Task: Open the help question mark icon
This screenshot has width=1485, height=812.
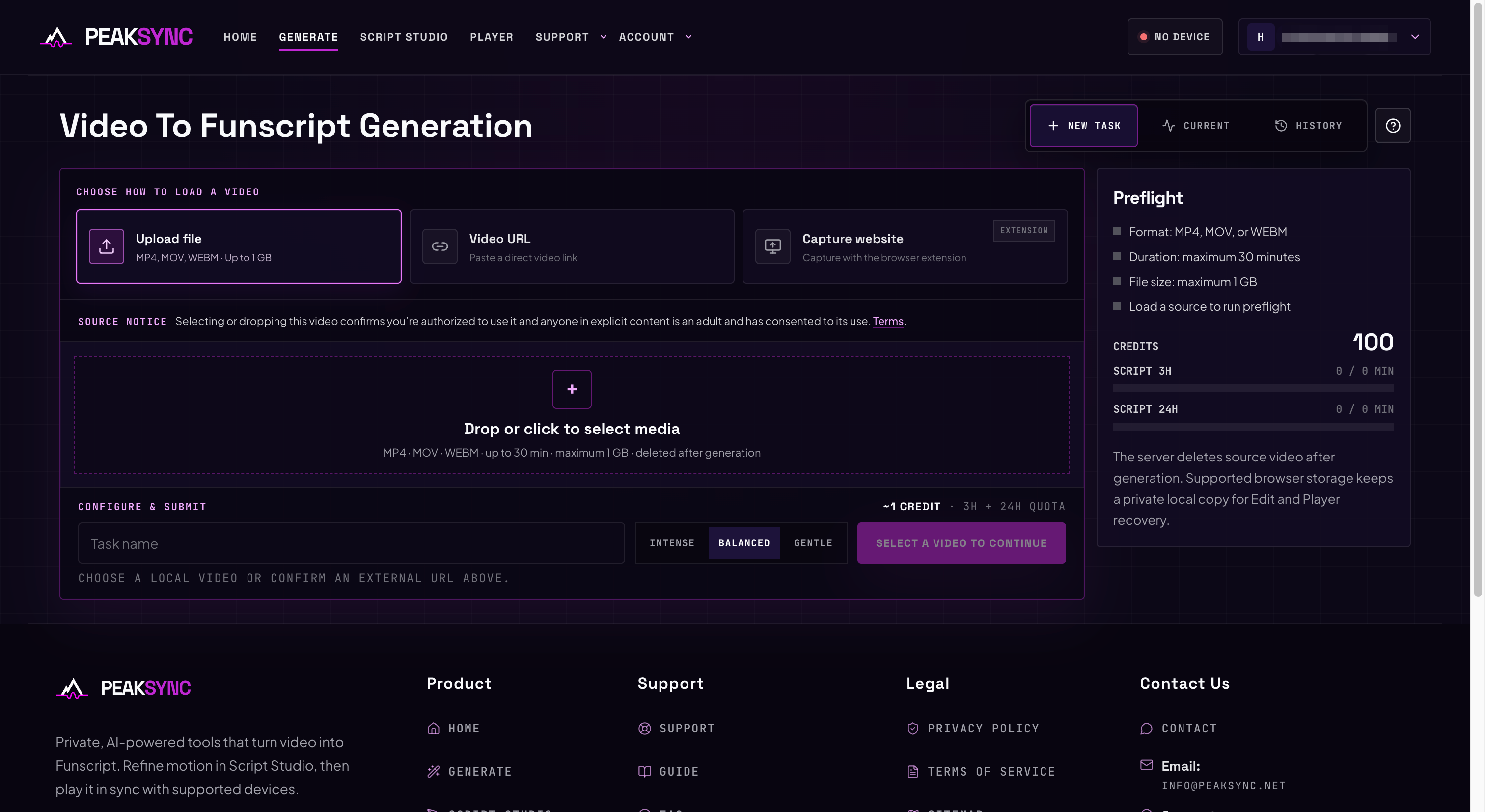Action: (1393, 126)
